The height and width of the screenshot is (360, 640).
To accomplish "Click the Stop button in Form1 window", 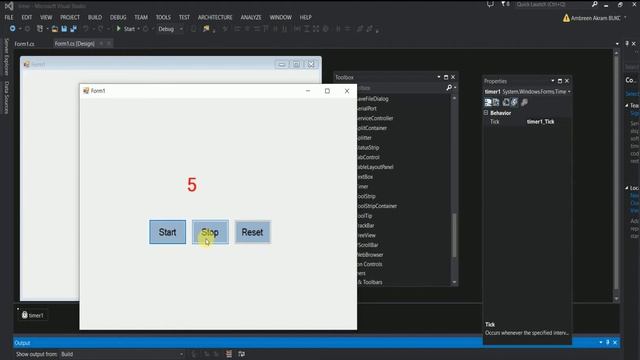I will click(210, 232).
